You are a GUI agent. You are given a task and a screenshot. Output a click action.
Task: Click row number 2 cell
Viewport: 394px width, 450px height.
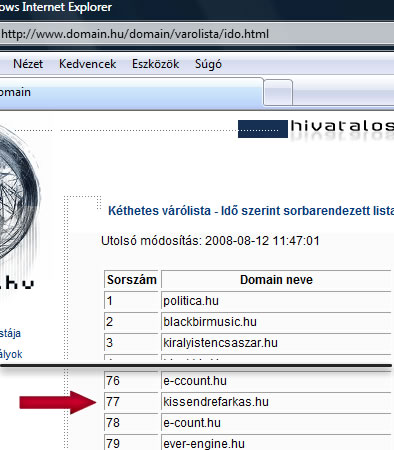(x=131, y=322)
